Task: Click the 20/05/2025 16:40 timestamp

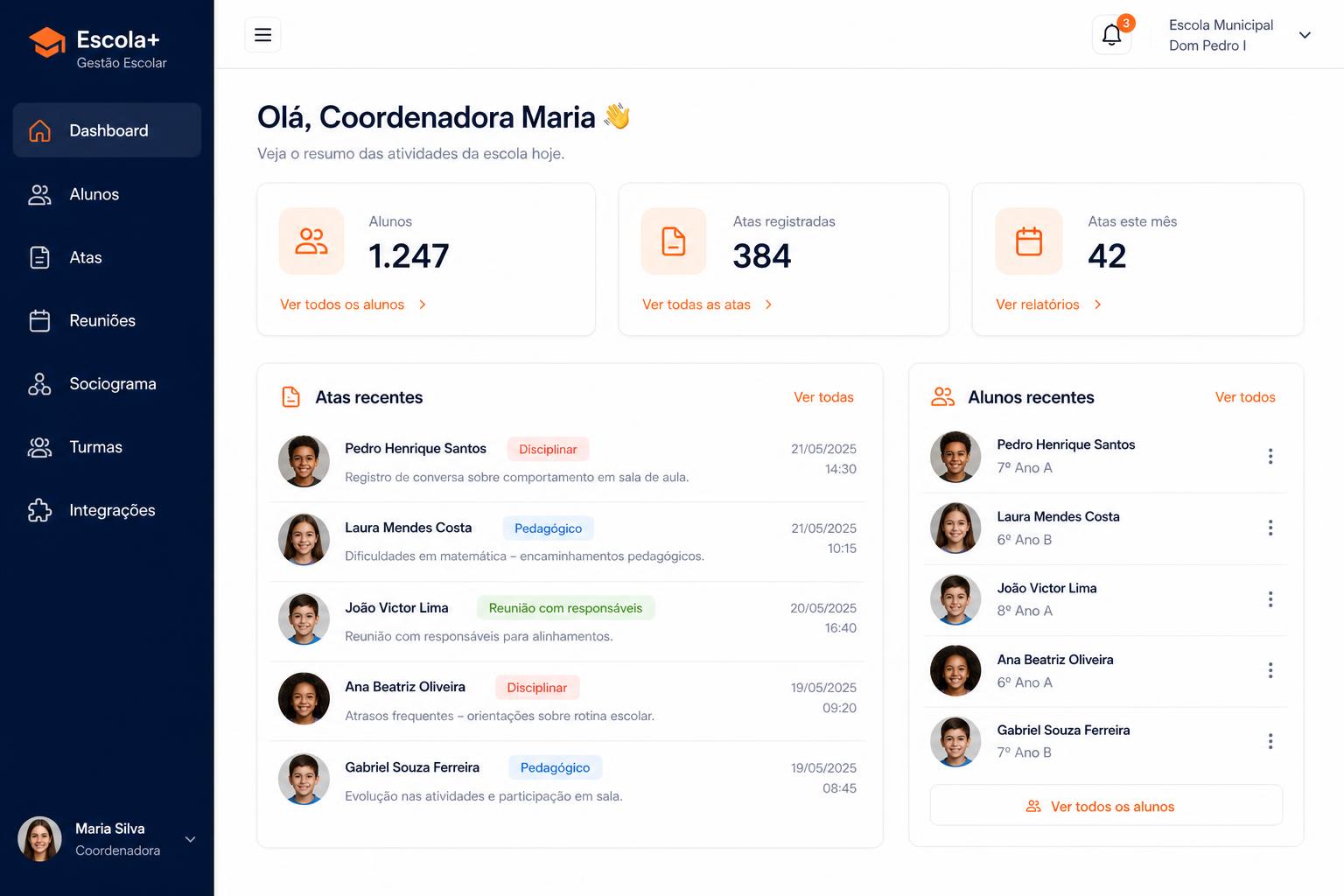Action: tap(823, 618)
